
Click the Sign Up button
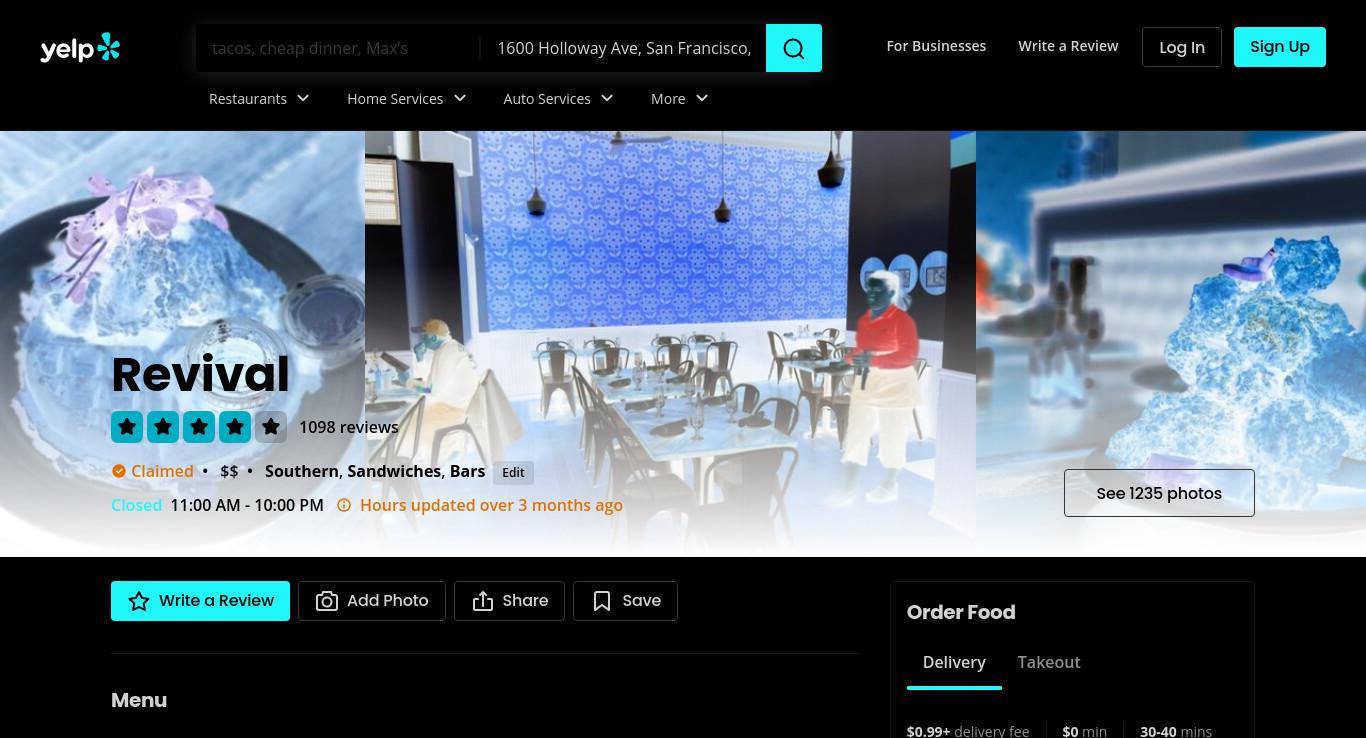tap(1280, 47)
